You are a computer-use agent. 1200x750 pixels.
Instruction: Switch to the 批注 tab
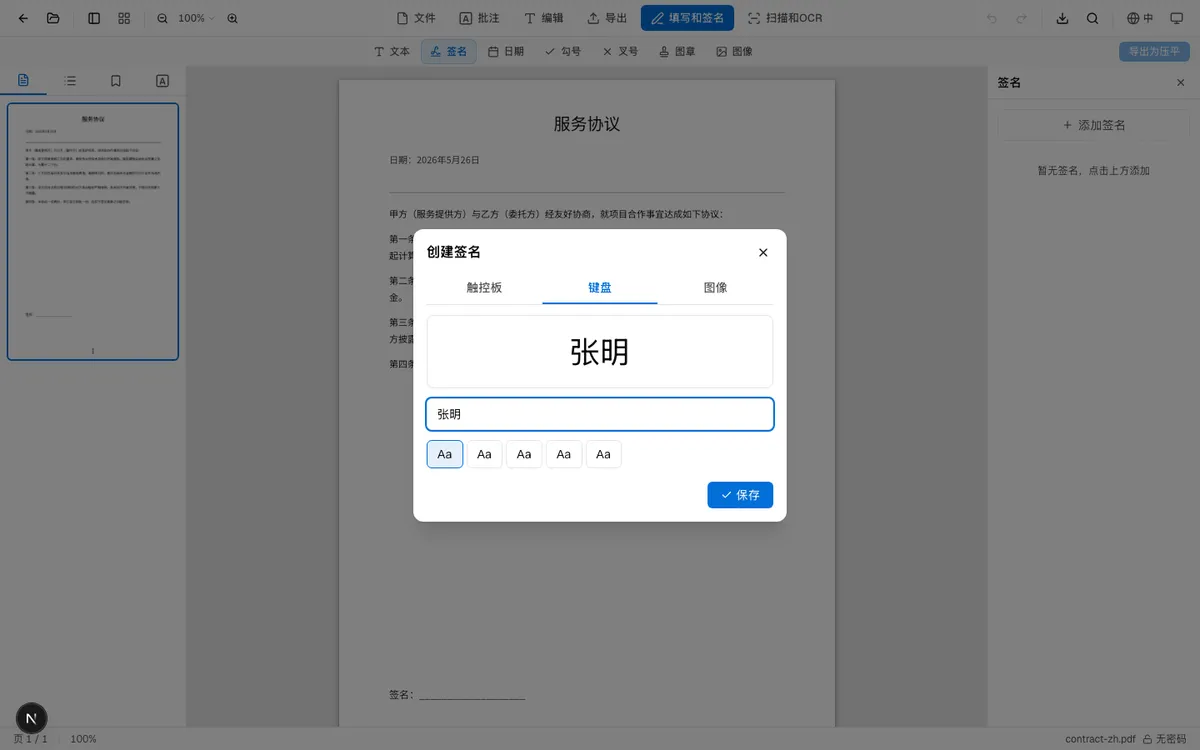coord(479,18)
